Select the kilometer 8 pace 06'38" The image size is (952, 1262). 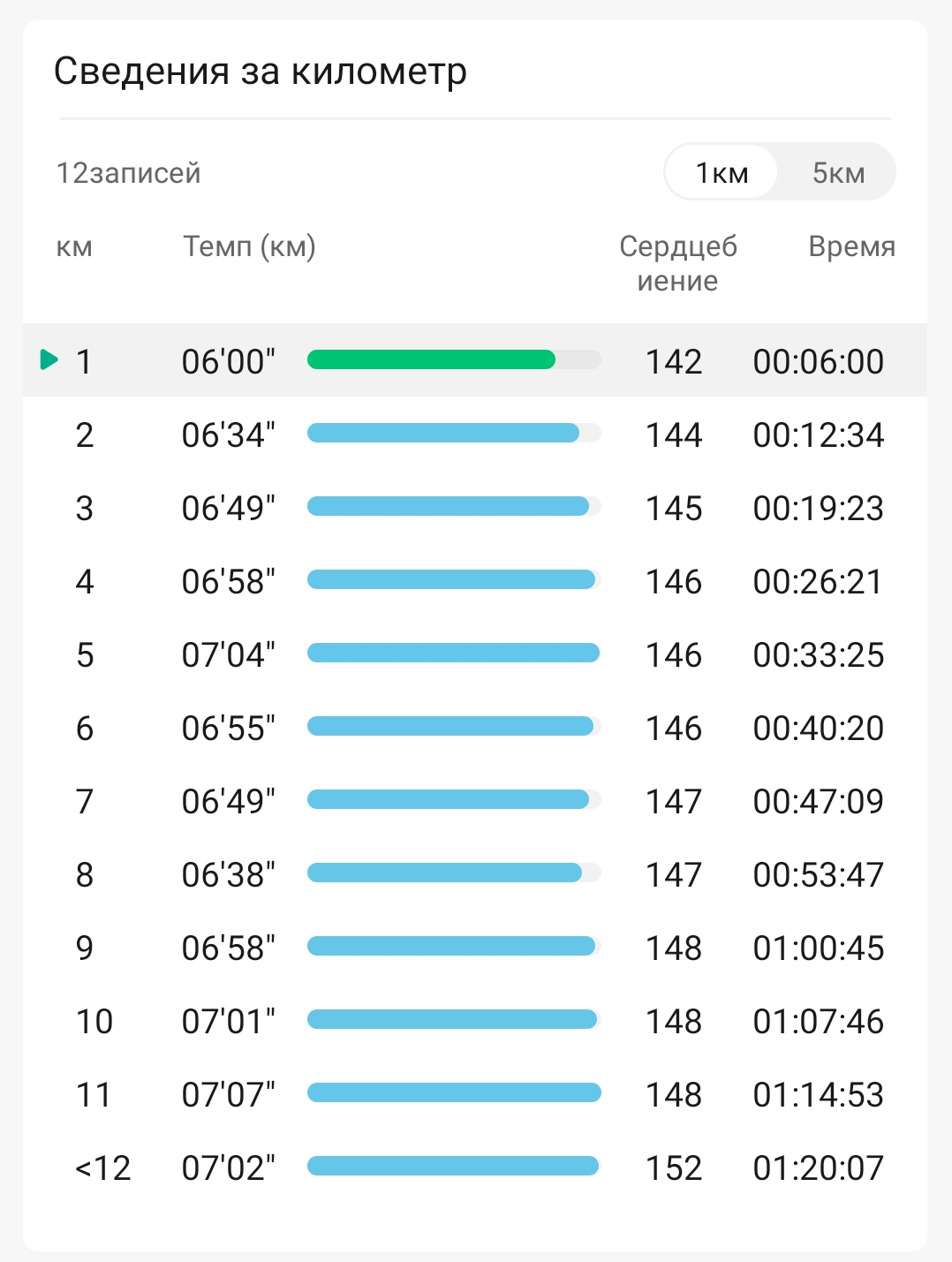click(x=228, y=874)
